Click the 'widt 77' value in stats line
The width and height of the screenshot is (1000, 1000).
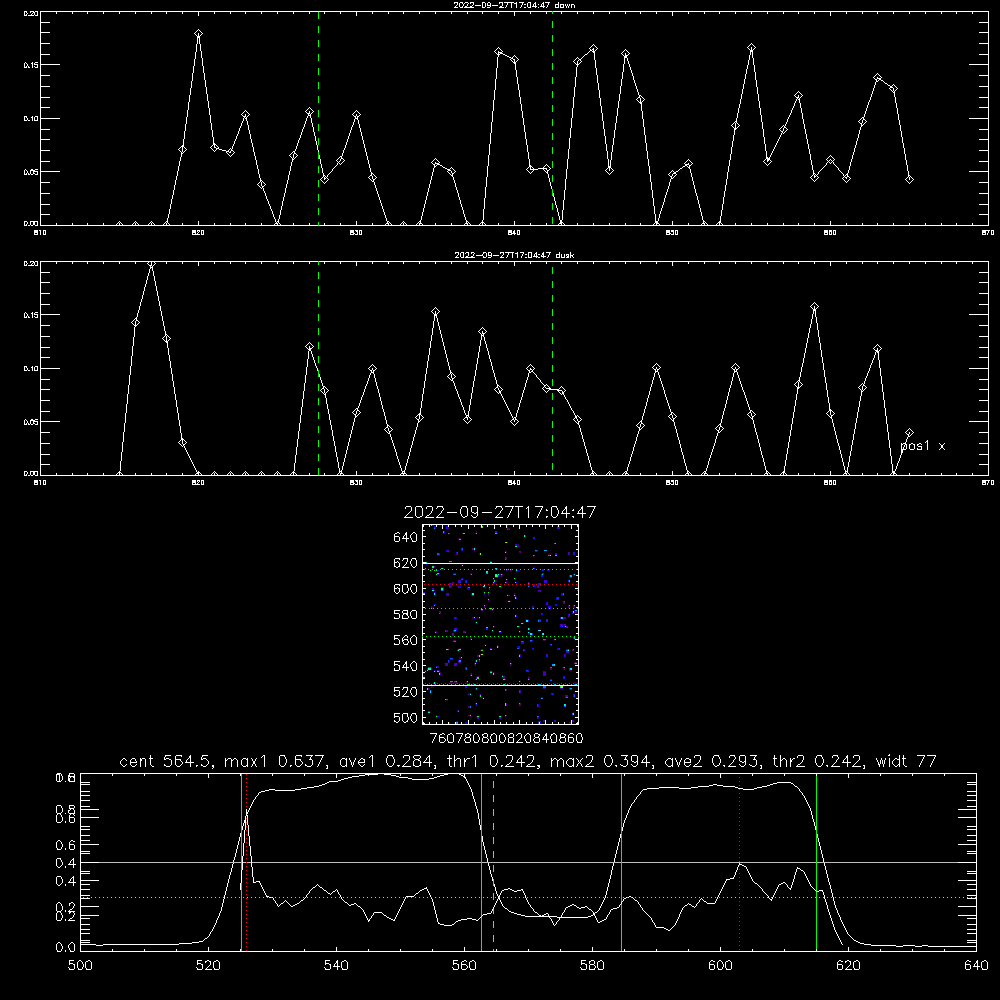[x=906, y=761]
